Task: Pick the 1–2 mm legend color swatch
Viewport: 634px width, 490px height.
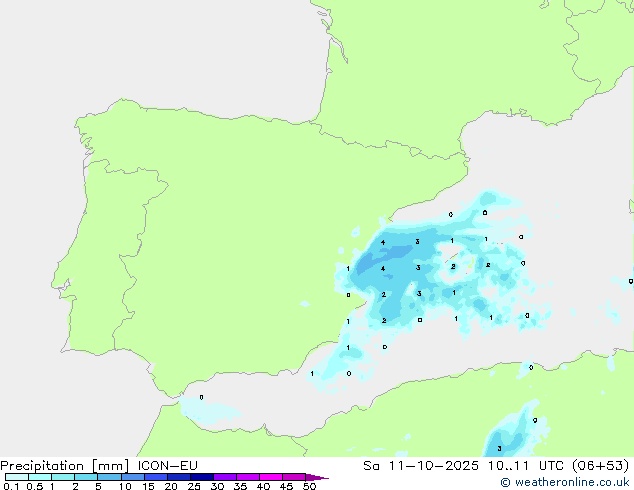Action: coord(63,477)
